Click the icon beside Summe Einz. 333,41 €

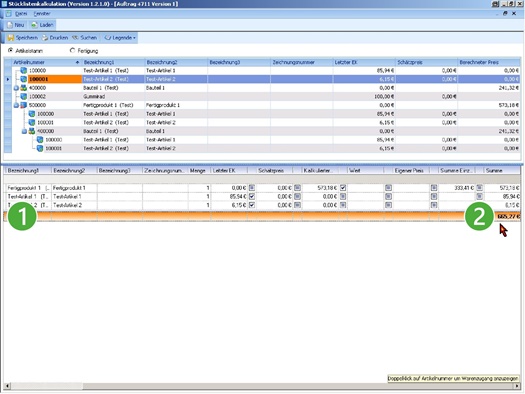(479, 188)
